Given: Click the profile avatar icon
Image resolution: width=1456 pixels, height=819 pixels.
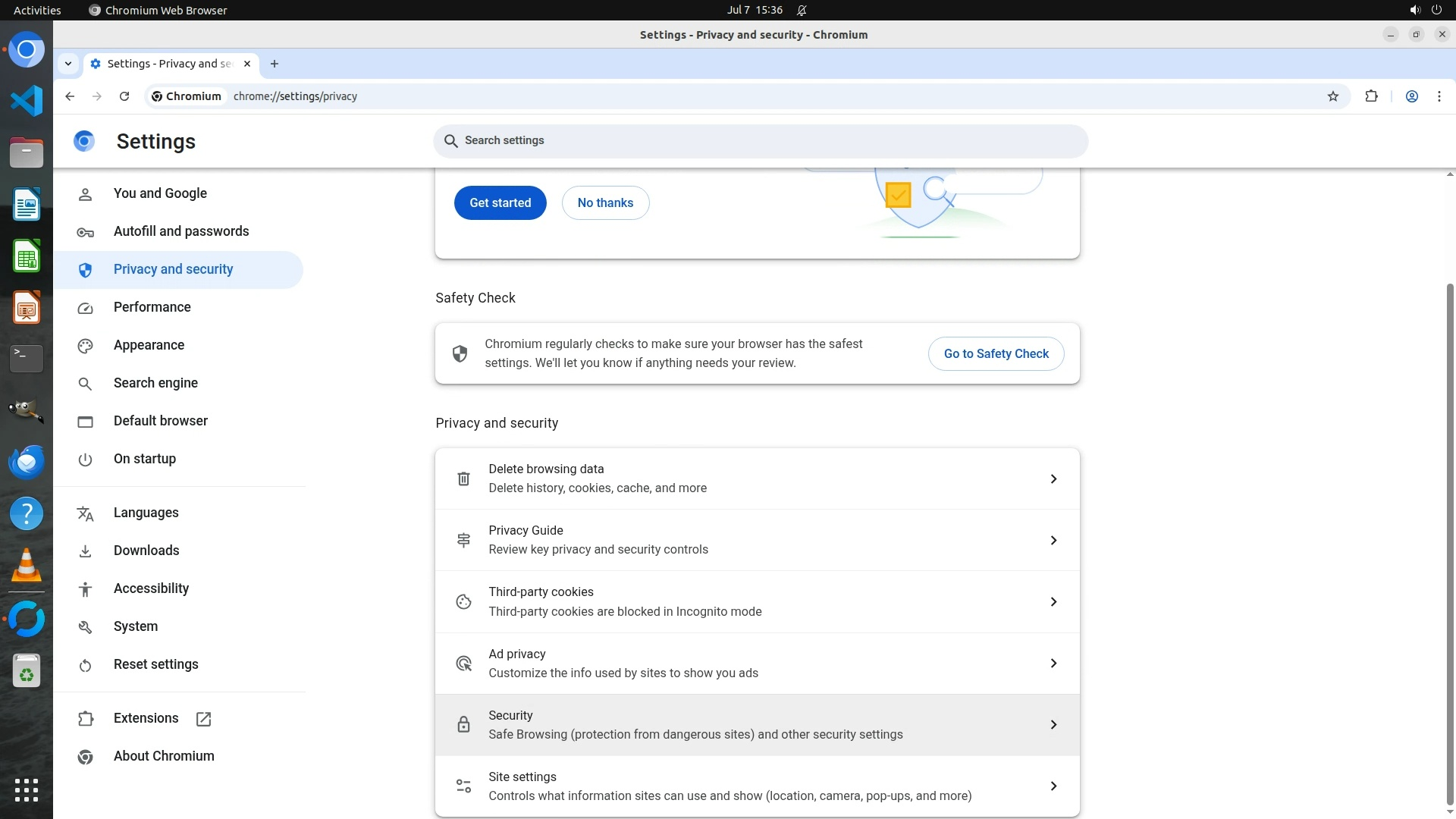Looking at the screenshot, I should tap(1411, 96).
